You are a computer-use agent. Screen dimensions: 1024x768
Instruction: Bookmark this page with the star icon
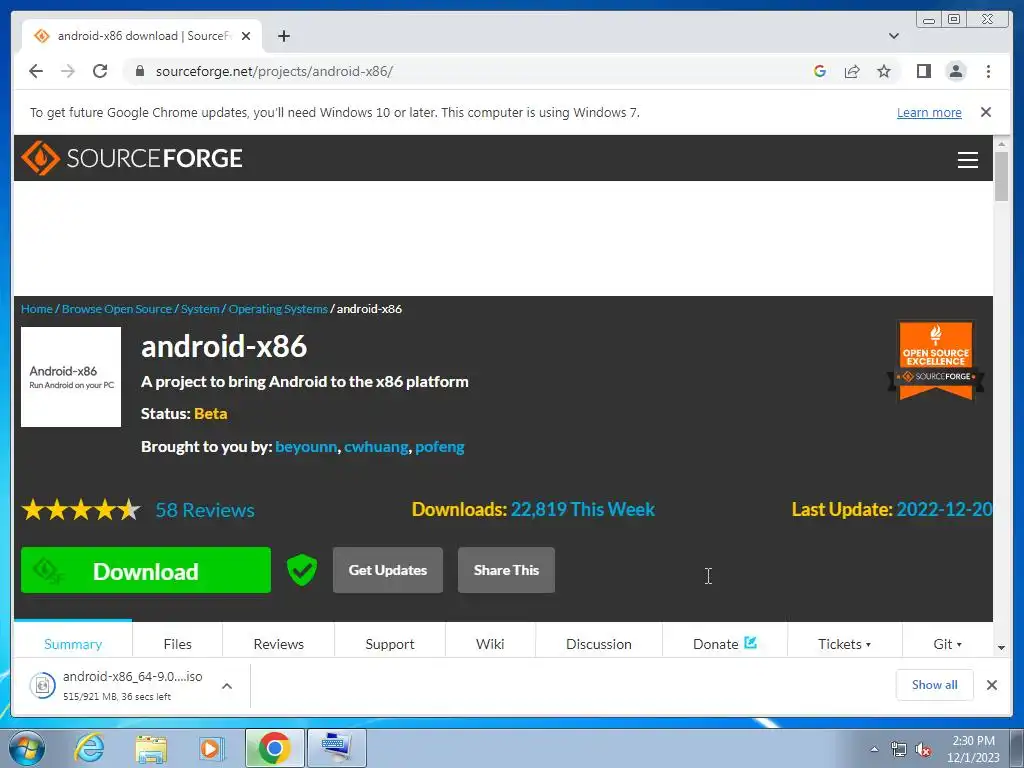884,71
